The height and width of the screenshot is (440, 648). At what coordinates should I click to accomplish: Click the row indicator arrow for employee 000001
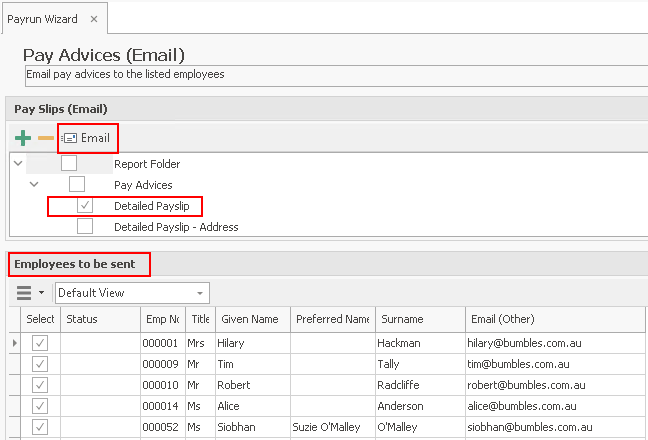point(15,343)
